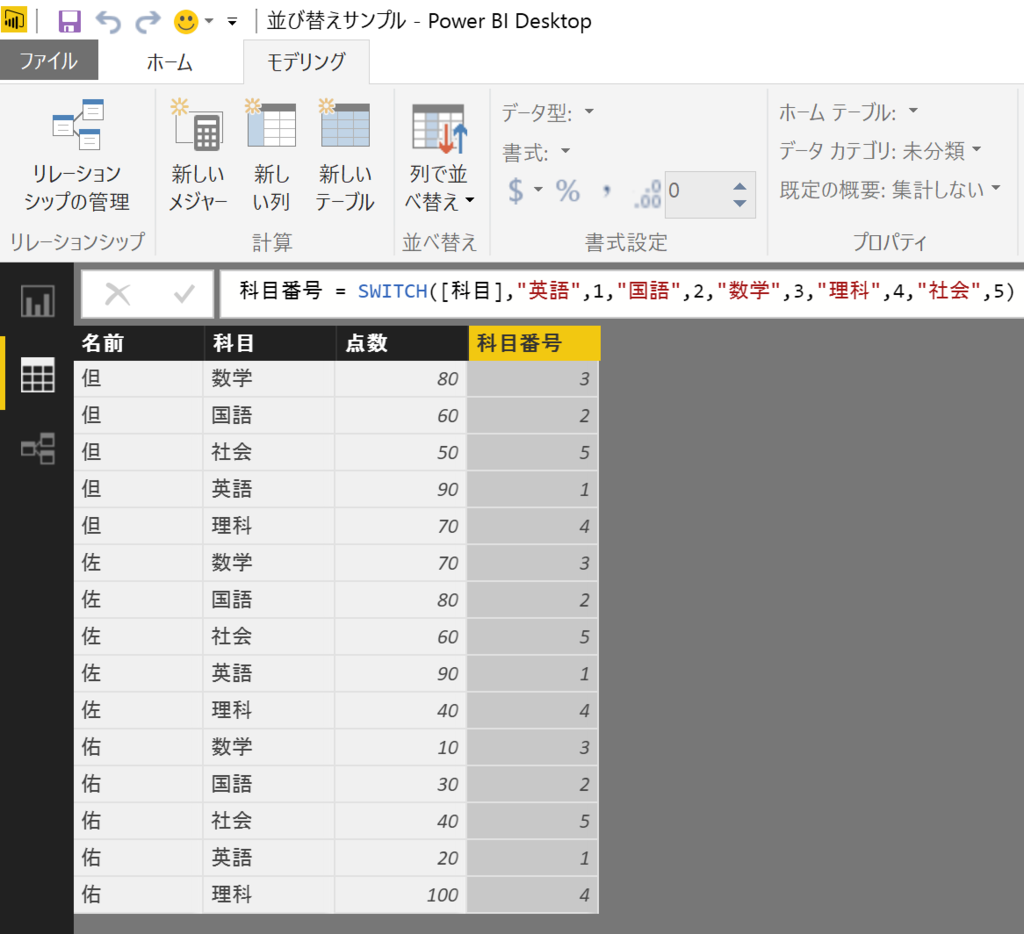Open リレーションシップの管理
Image resolution: width=1024 pixels, height=934 pixels.
[x=77, y=157]
